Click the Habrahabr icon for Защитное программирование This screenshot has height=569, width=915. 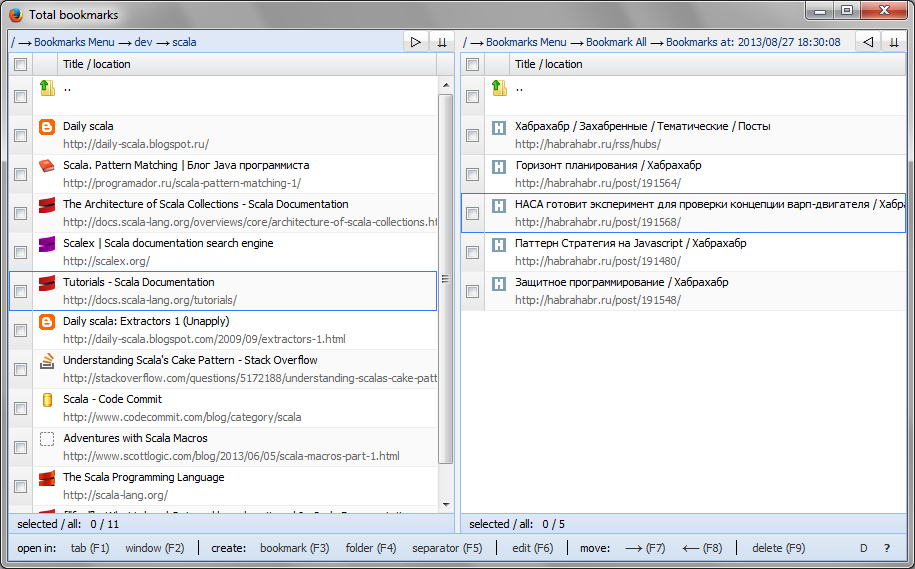tap(499, 284)
